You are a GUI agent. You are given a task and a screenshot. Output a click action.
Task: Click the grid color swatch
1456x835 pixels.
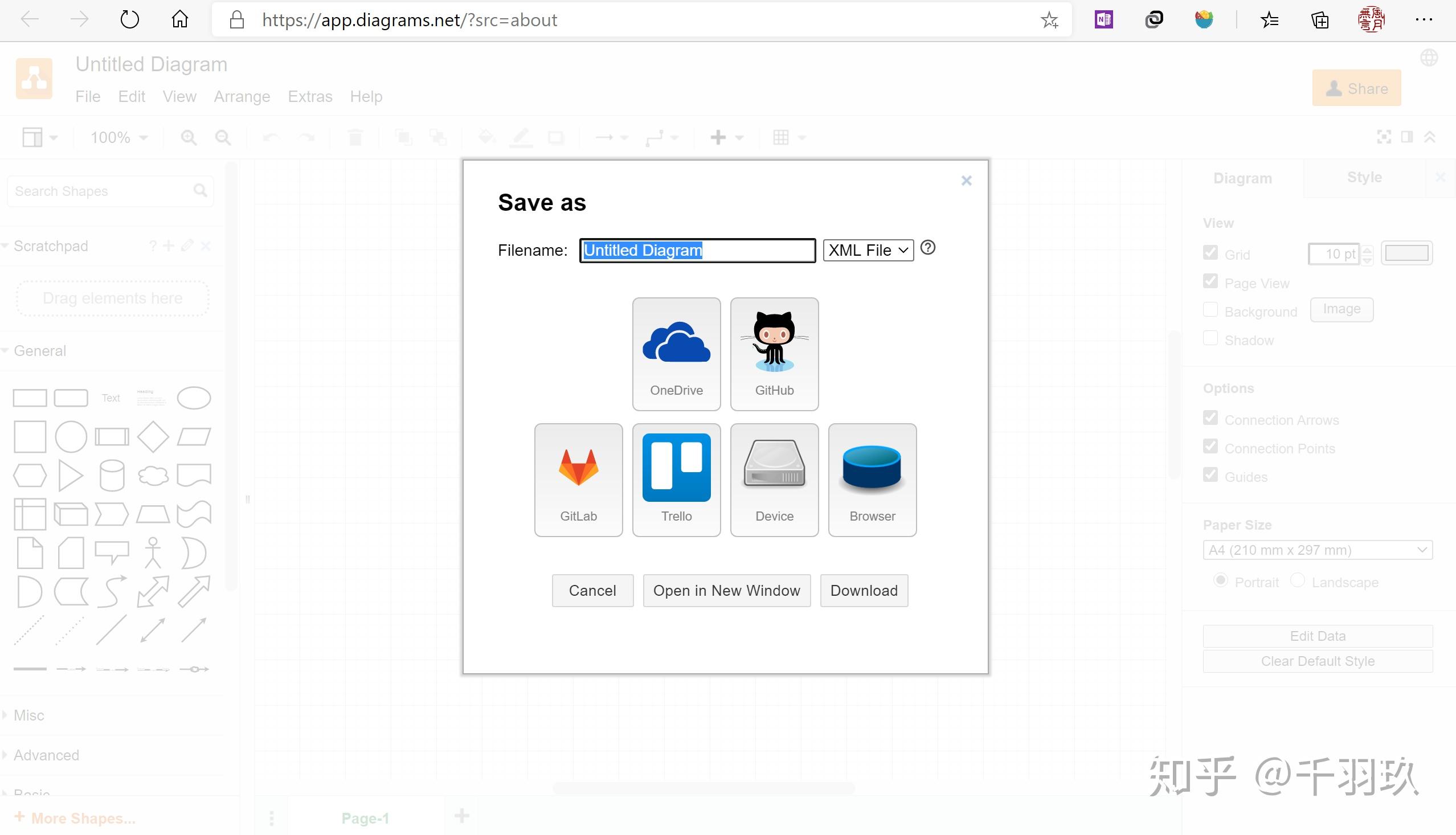coord(1406,253)
